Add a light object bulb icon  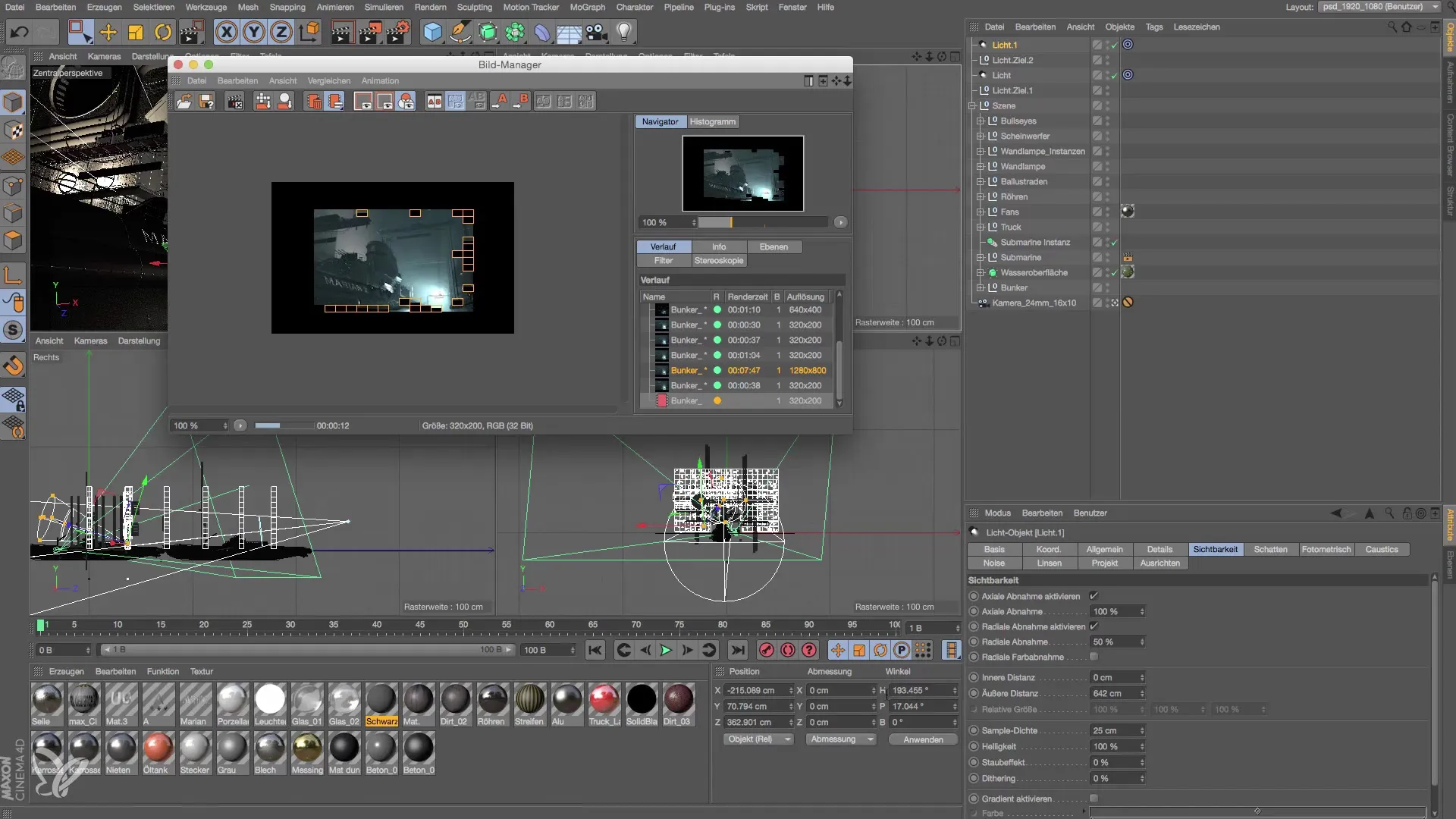[x=624, y=32]
